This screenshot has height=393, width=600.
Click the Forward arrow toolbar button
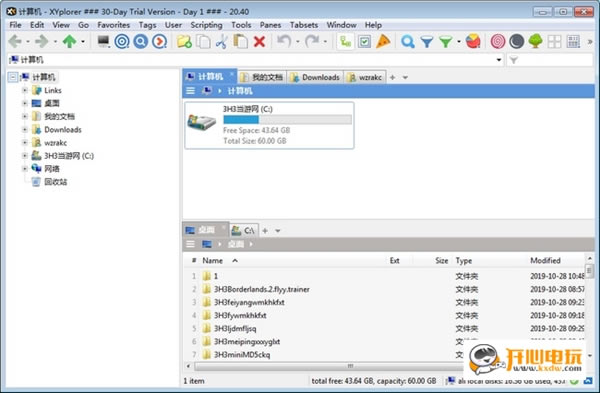tap(42, 41)
